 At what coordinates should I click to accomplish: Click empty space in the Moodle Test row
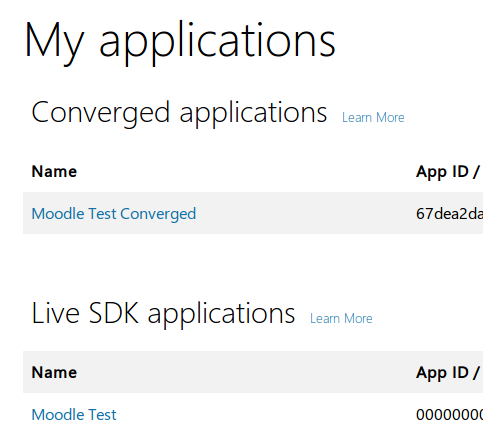click(267, 414)
